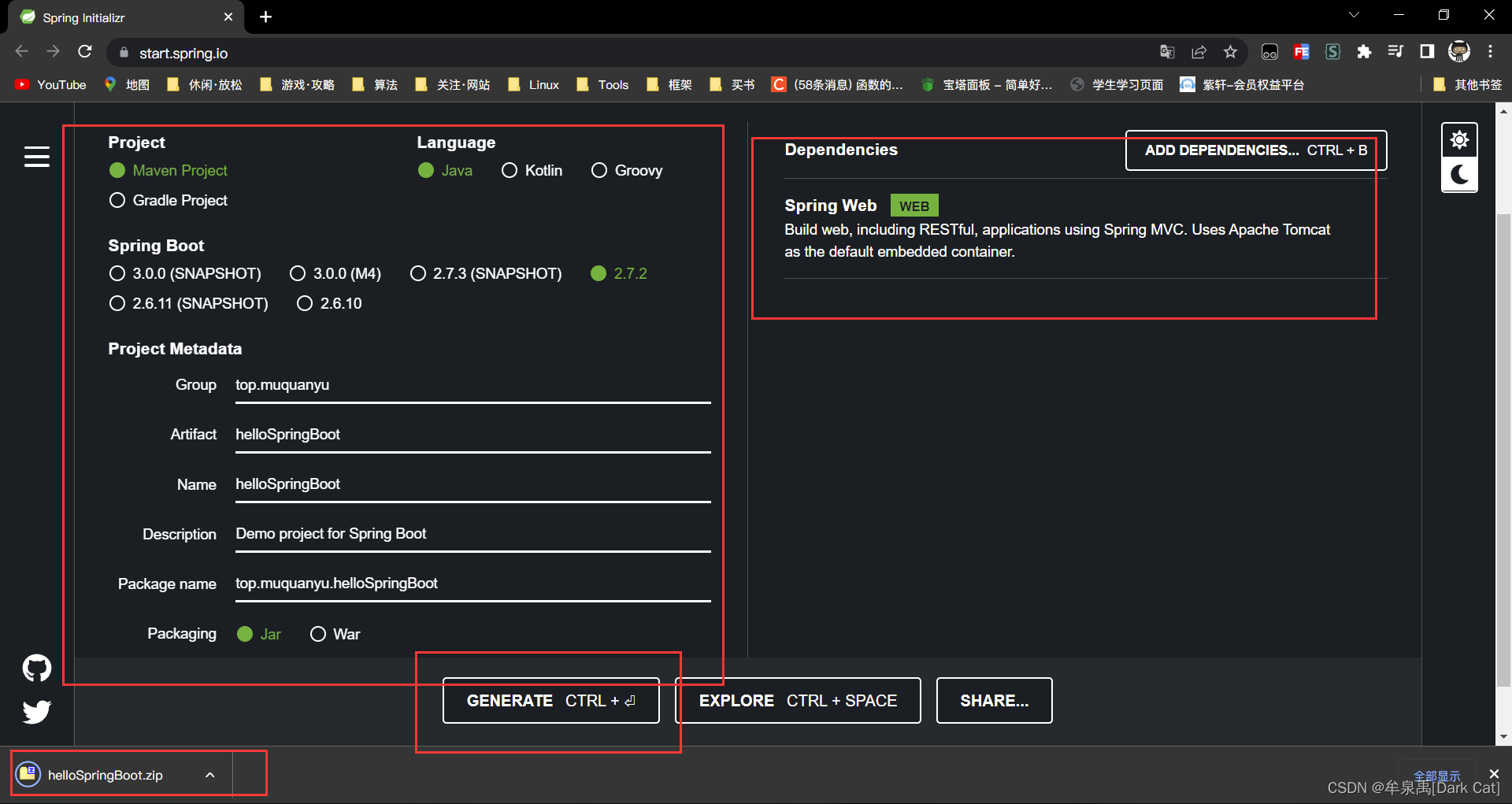1512x804 pixels.
Task: Open the Linux bookmark folder
Action: (534, 84)
